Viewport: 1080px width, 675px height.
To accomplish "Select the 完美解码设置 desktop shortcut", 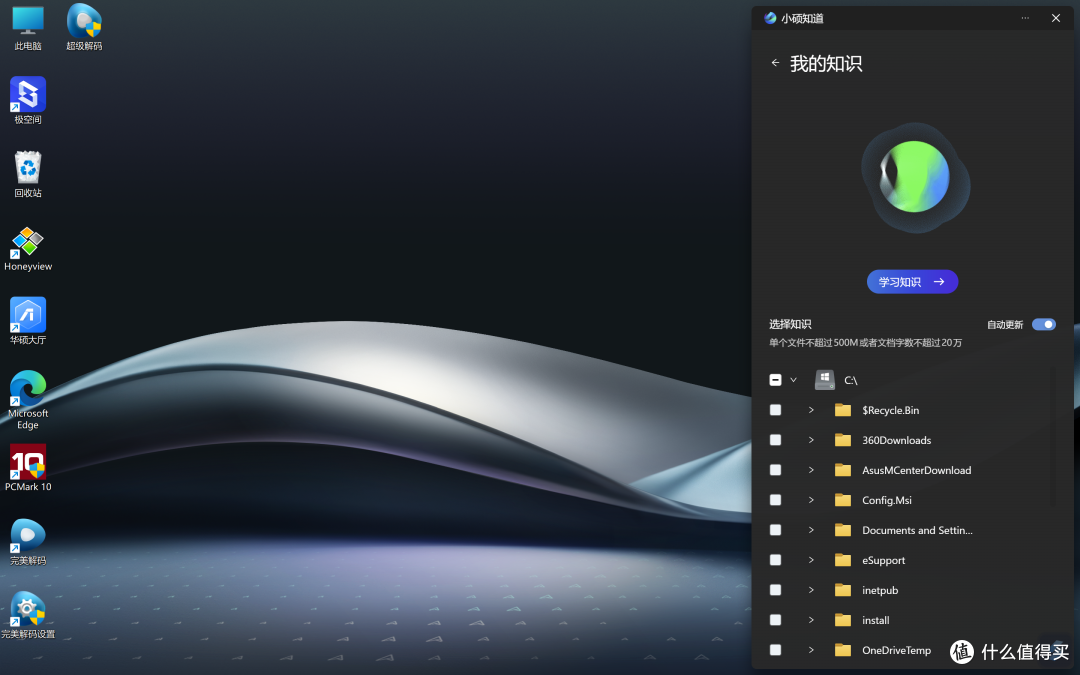I will [28, 615].
